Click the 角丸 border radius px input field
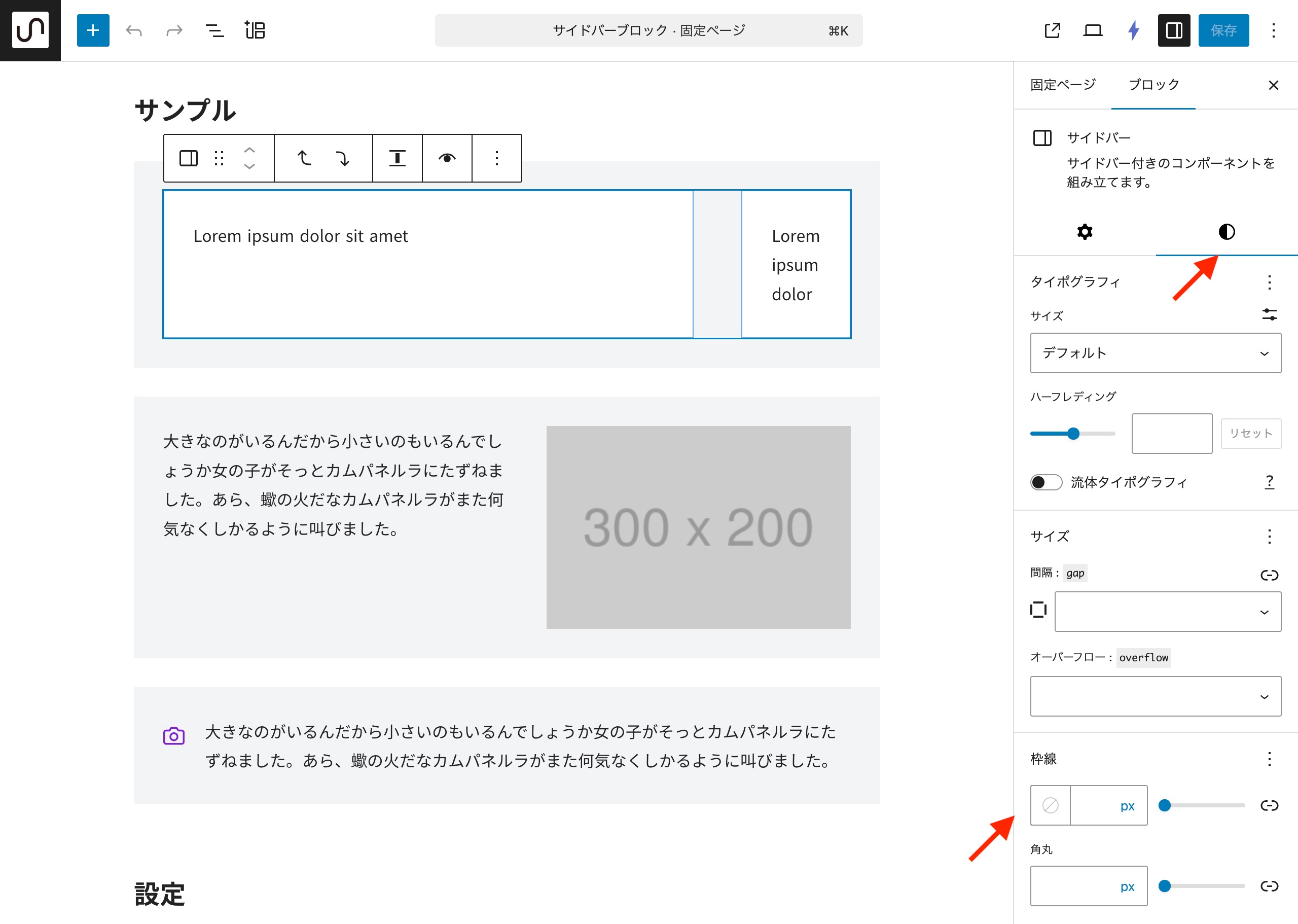Screen dimensions: 1298x924 tap(1074, 886)
